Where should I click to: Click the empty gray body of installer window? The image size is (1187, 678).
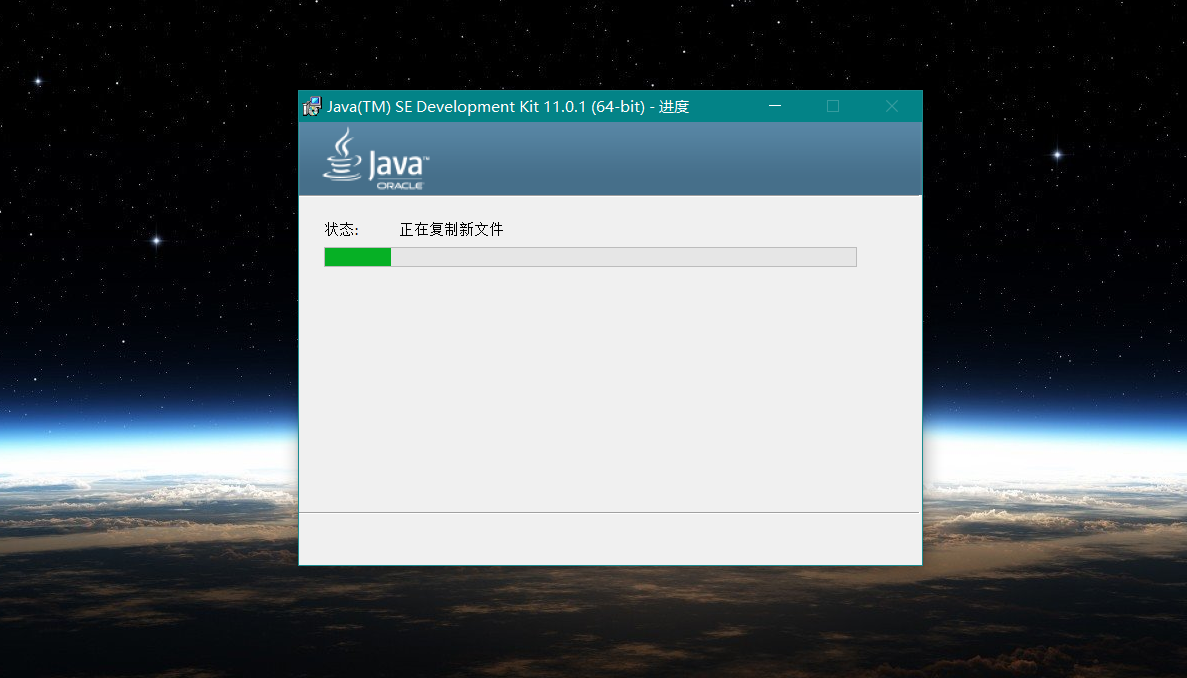pos(610,390)
